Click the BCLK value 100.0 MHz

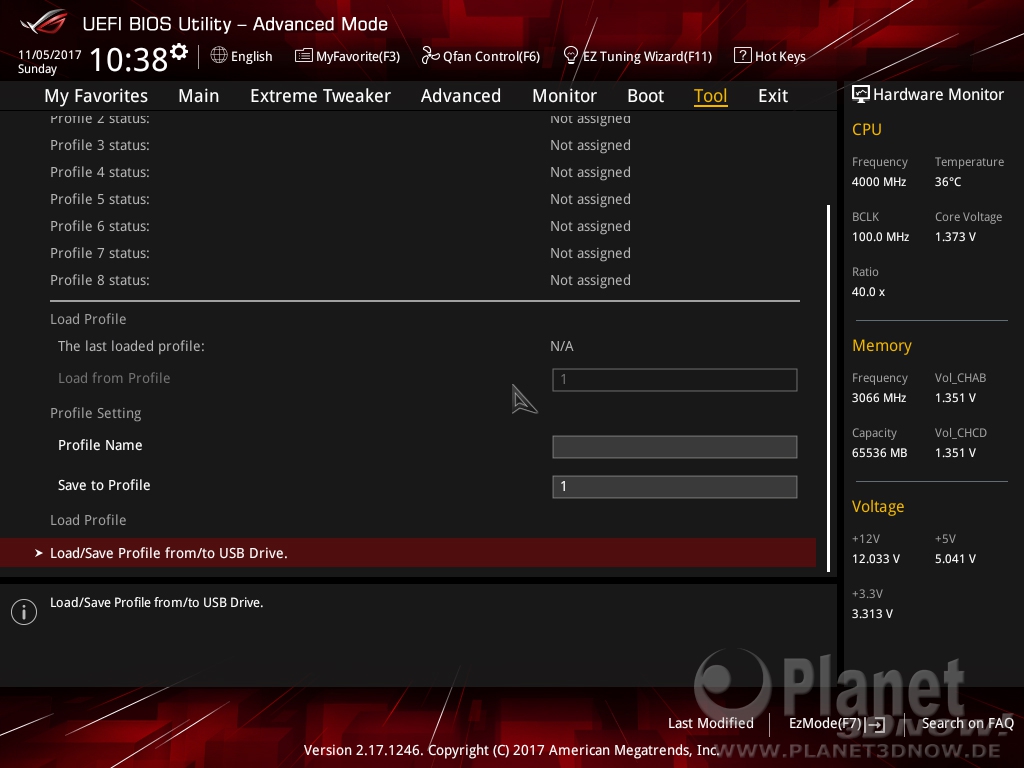click(880, 236)
